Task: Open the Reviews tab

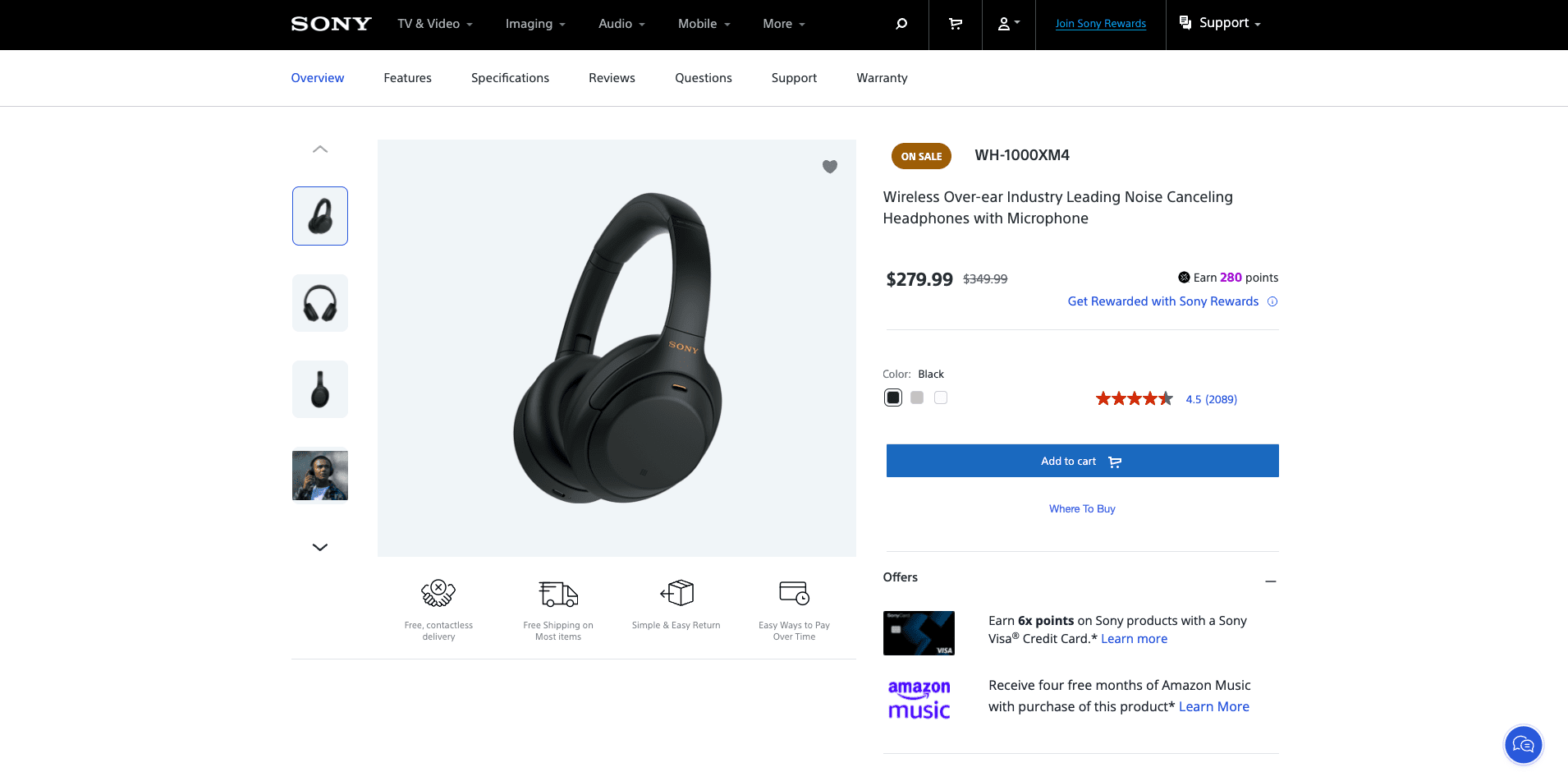Action: click(612, 78)
